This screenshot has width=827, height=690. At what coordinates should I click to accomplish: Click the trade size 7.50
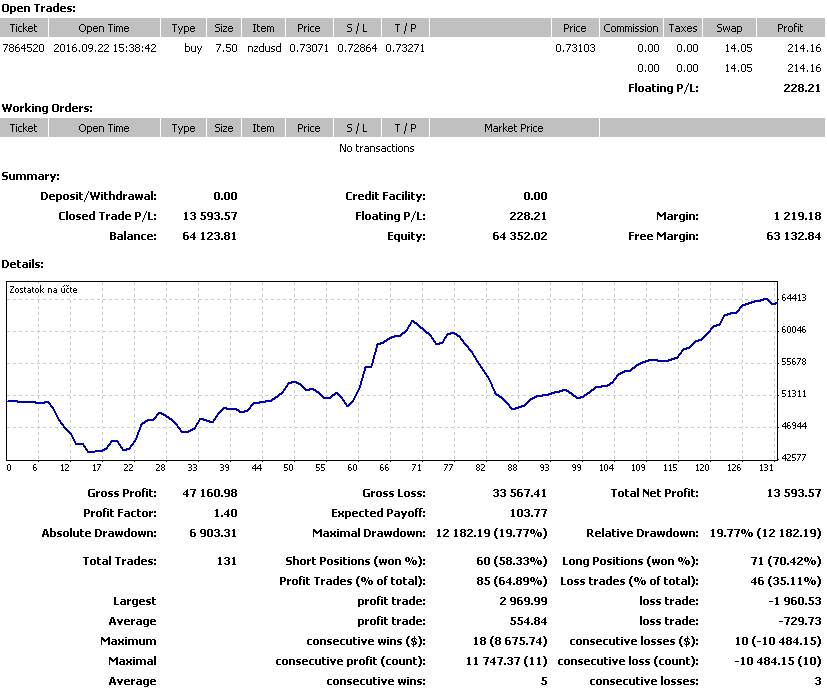point(226,48)
